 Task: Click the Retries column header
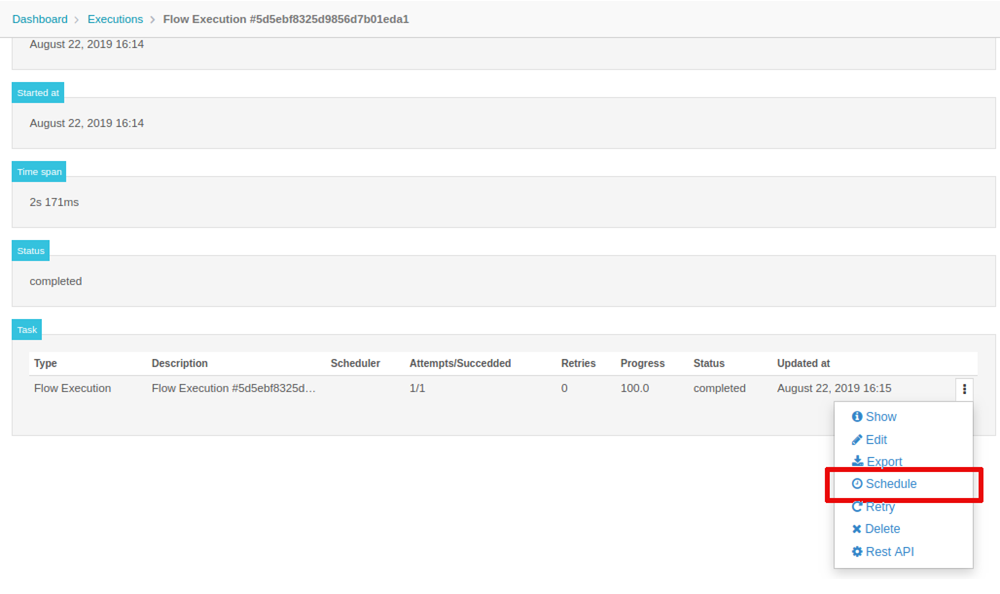[x=578, y=363]
